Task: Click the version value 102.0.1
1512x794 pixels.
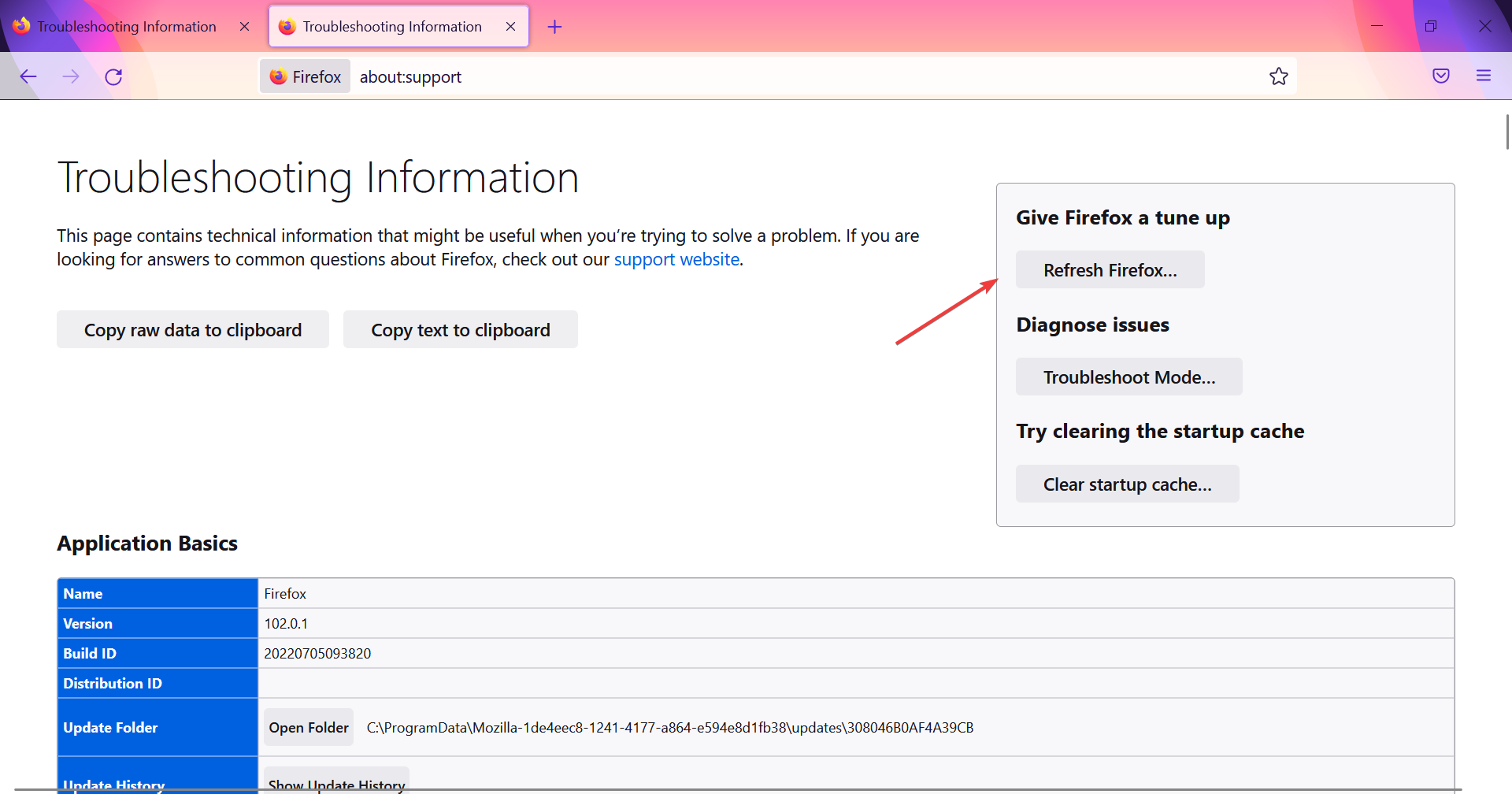Action: click(286, 623)
